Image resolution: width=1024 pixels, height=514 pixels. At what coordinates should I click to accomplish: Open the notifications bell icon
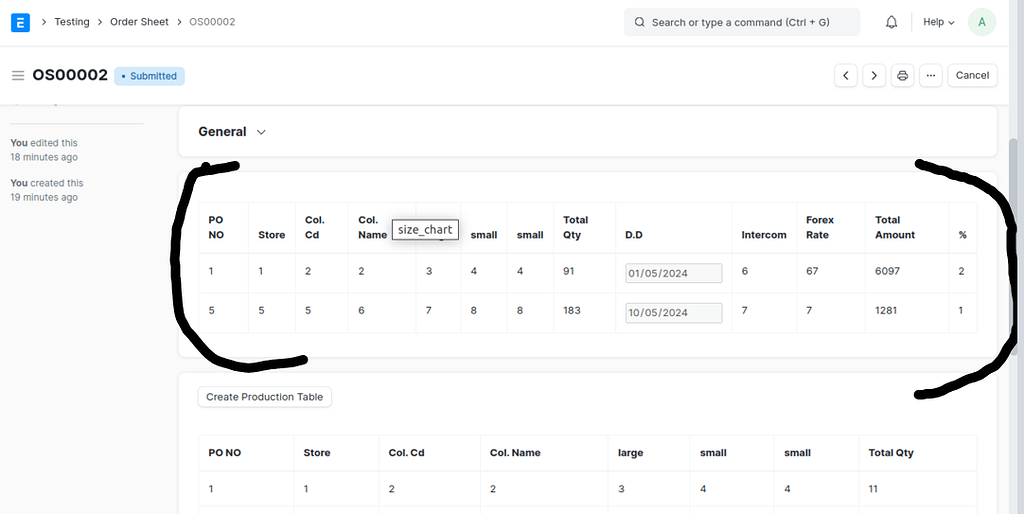(x=891, y=22)
